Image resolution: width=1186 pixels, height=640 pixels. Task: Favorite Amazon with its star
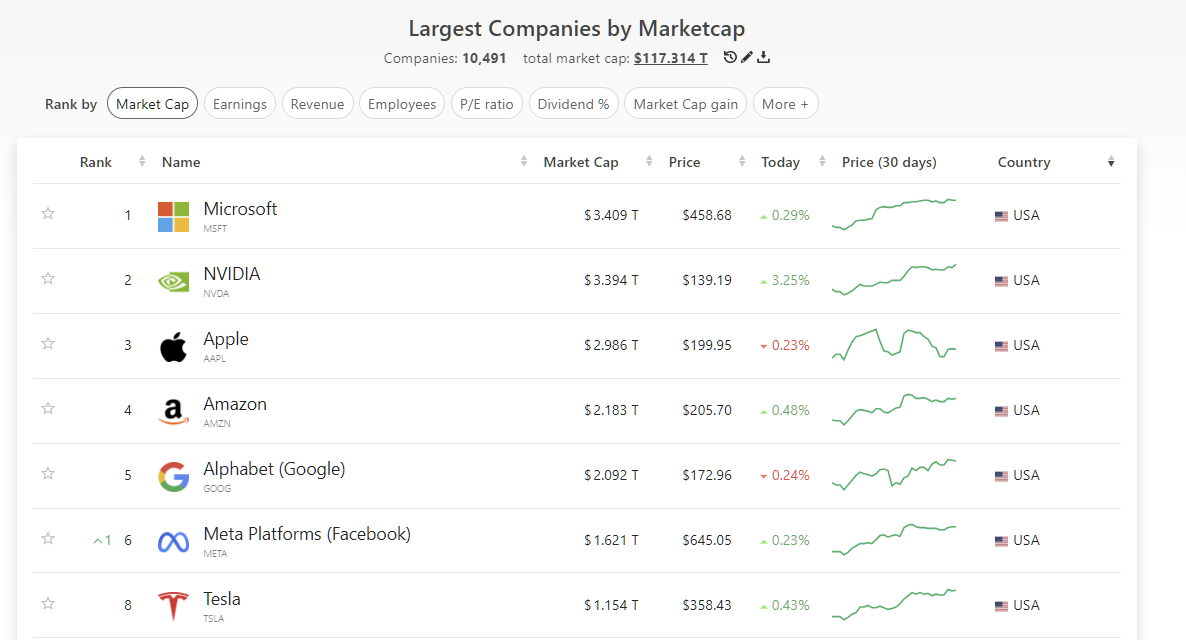tap(48, 409)
